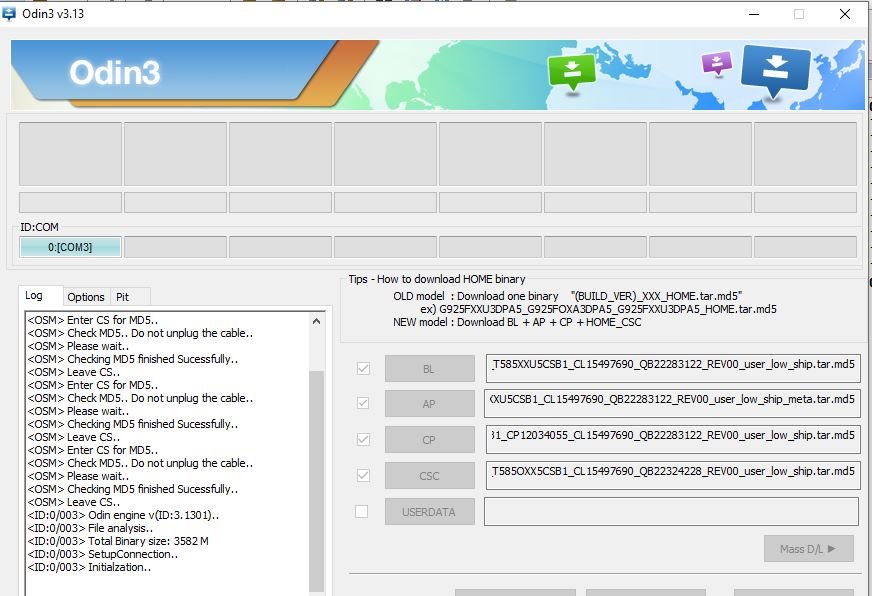Click the 'File analysis..' log line
The width and height of the screenshot is (872, 596).
pos(91,528)
